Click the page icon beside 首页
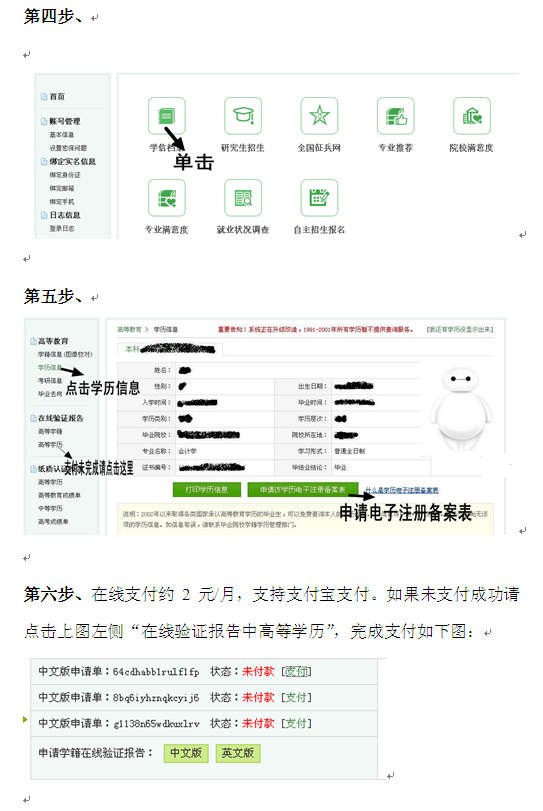543x811 pixels. (x=44, y=97)
